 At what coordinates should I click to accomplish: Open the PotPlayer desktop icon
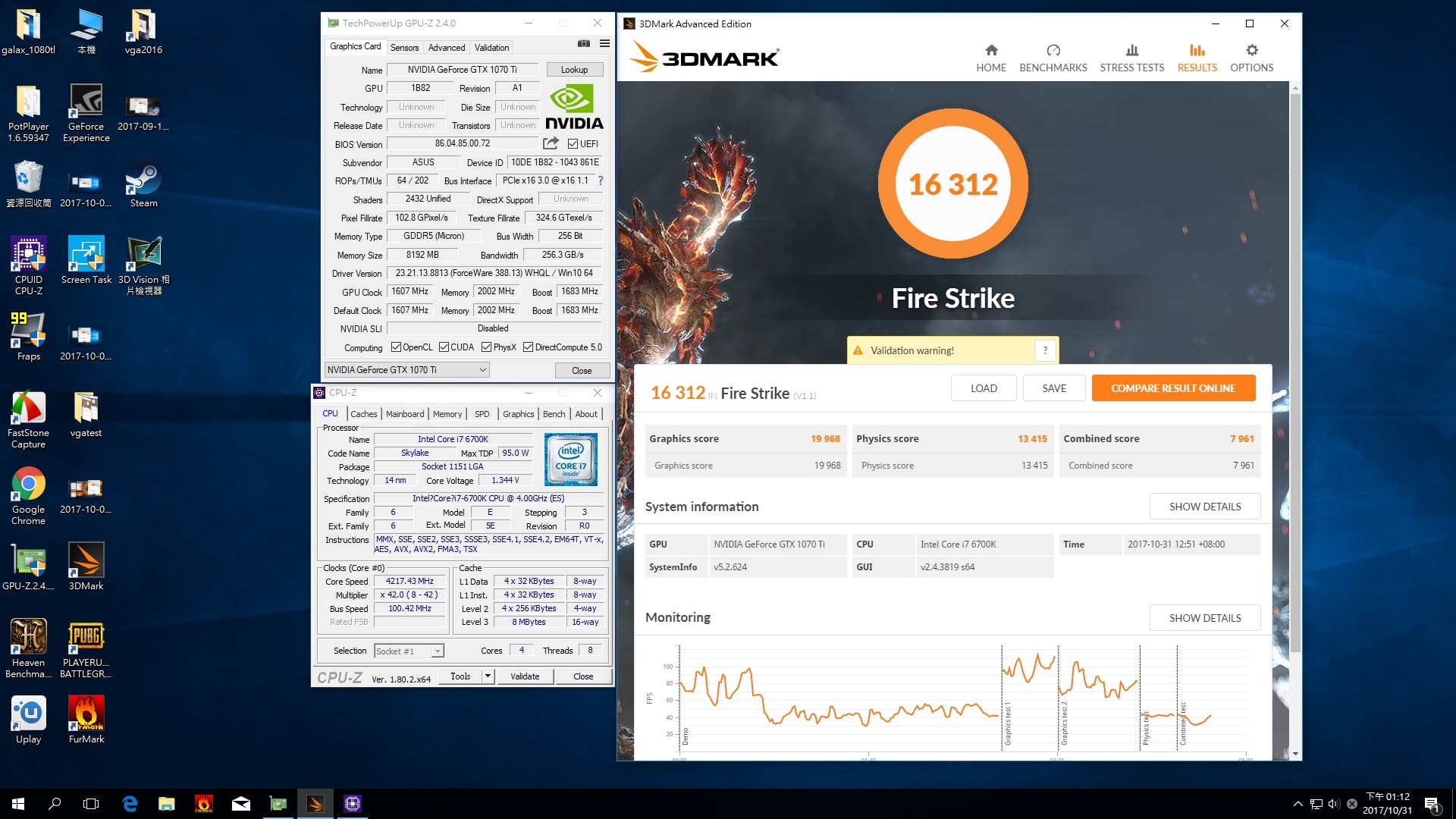coord(29,112)
